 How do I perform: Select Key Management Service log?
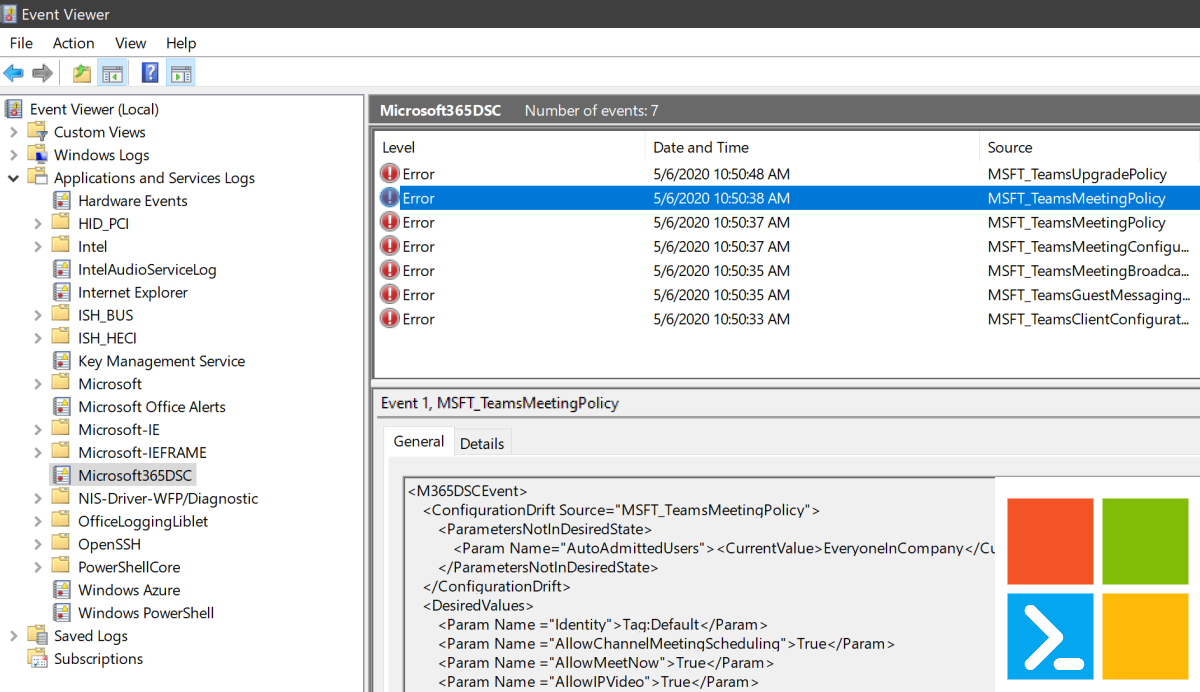point(161,361)
